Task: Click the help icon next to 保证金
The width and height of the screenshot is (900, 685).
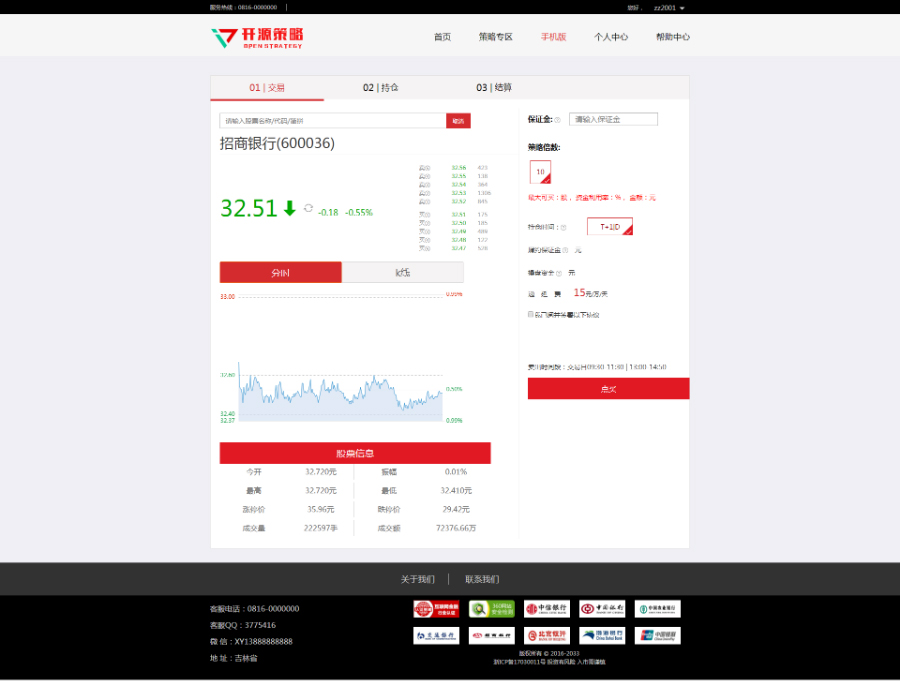Action: [557, 120]
